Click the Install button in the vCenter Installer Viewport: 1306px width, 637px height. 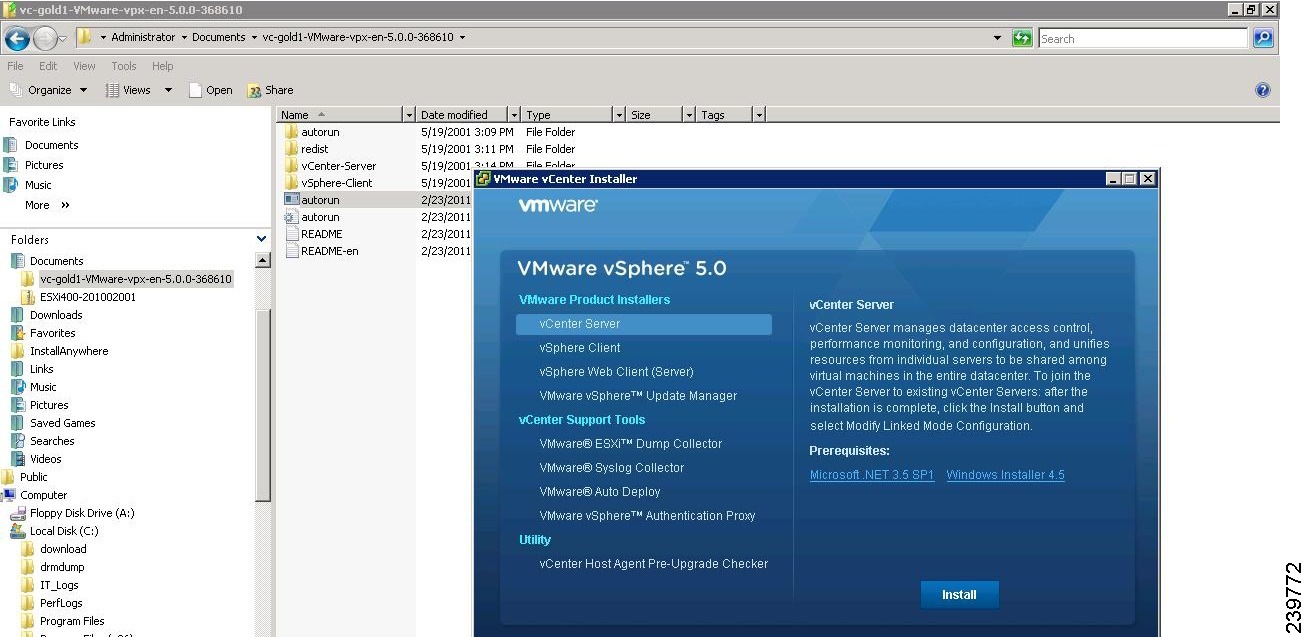pyautogui.click(x=959, y=594)
